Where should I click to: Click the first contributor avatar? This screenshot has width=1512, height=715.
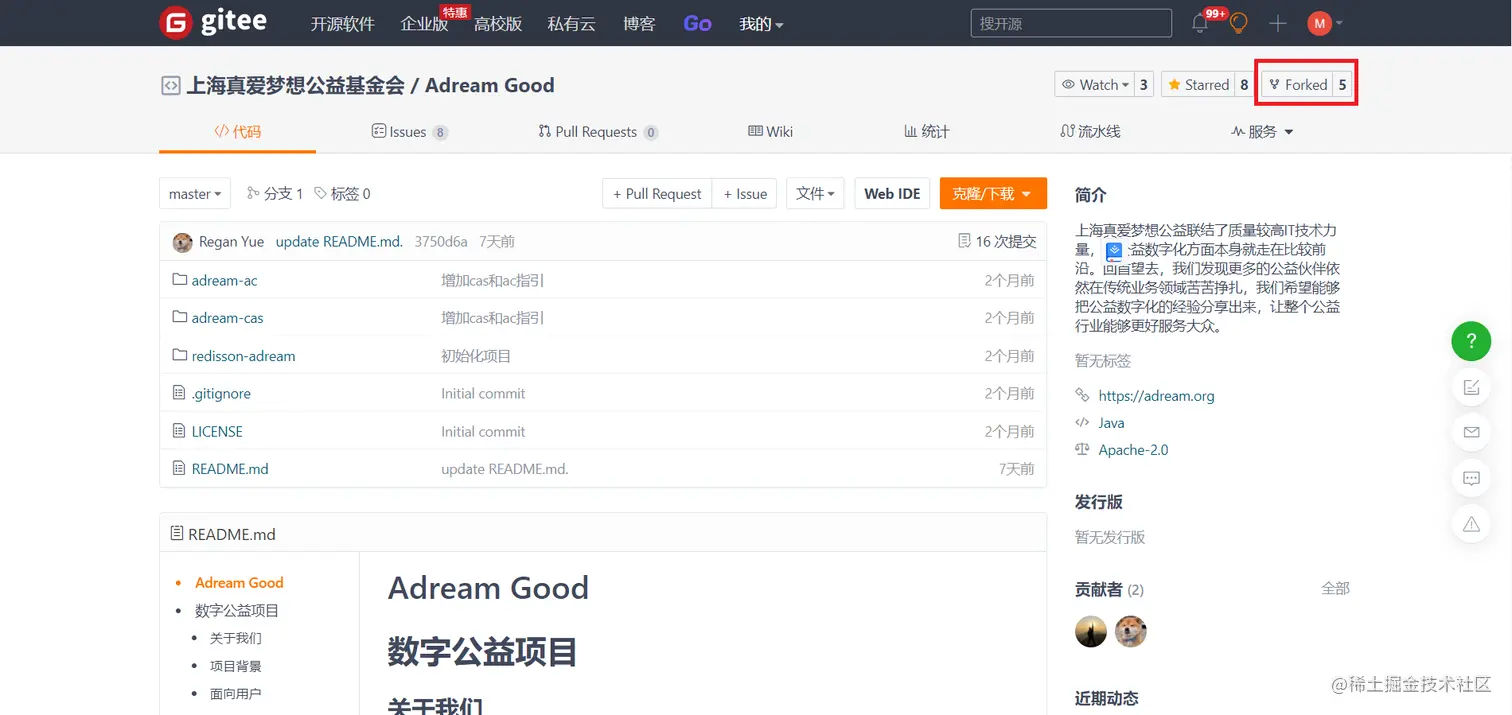(1091, 631)
